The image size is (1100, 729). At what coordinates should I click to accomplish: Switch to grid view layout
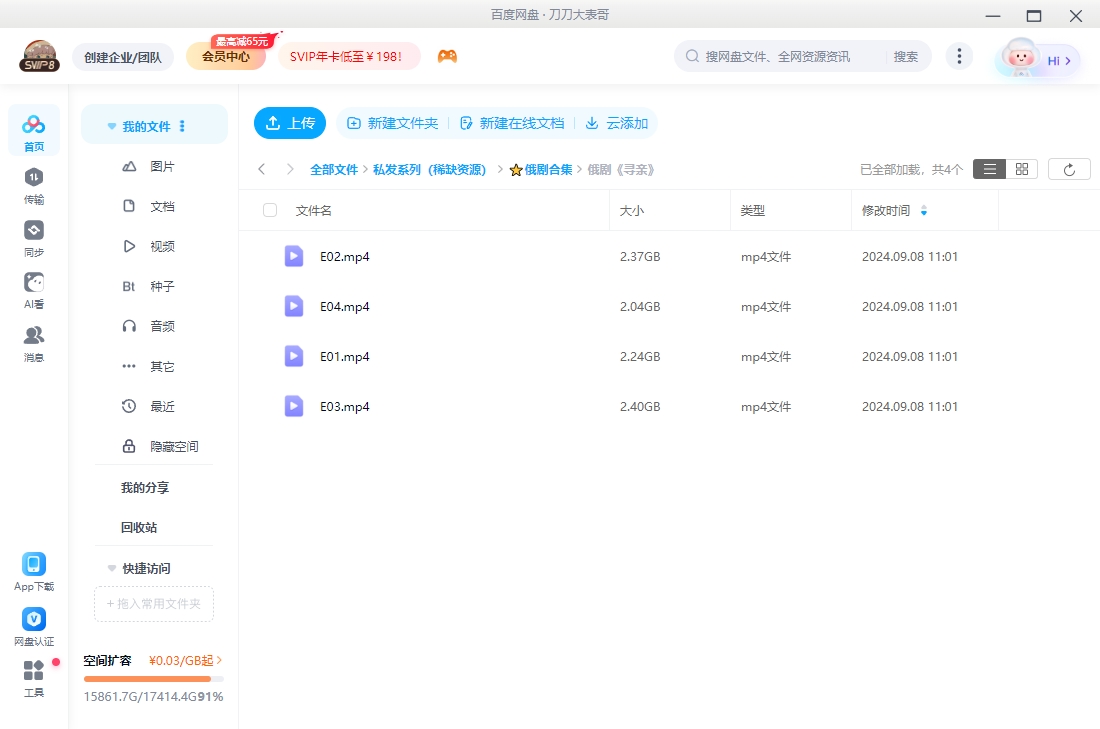coord(1021,168)
